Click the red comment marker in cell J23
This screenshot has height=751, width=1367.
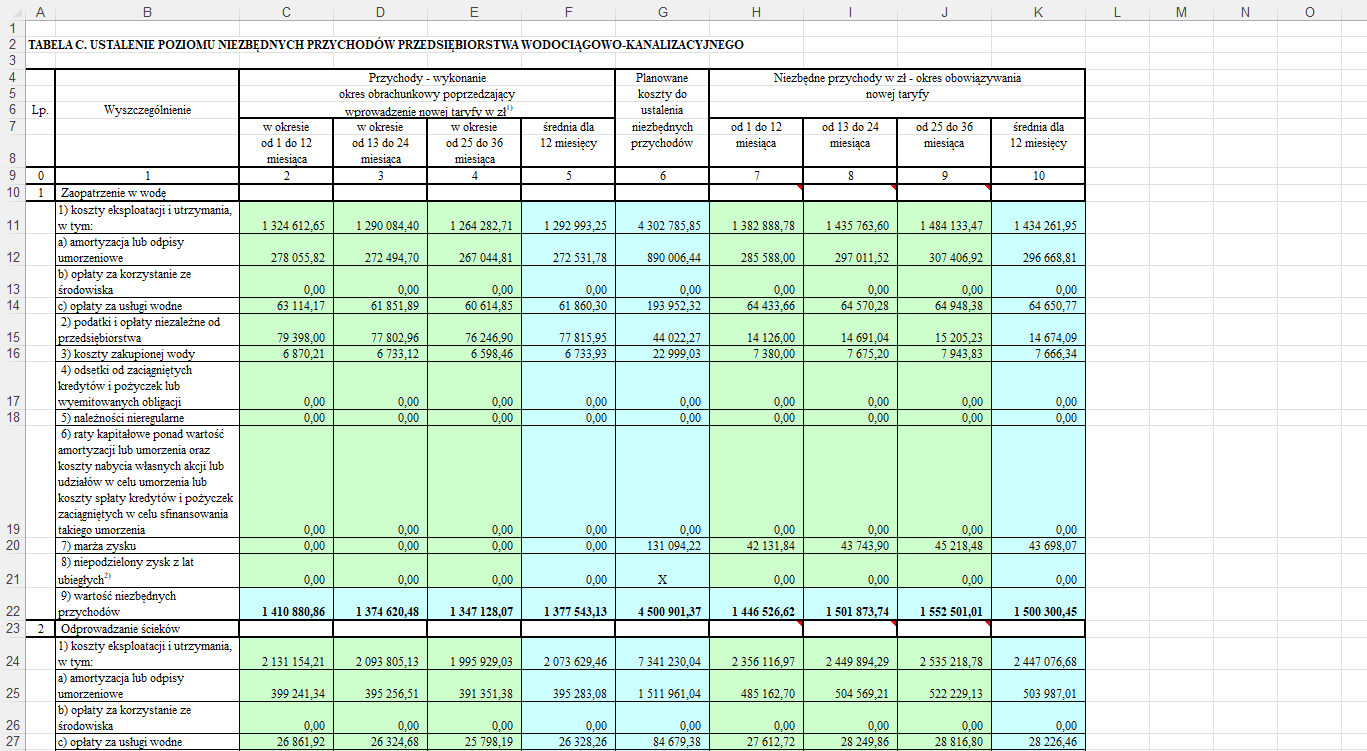(x=987, y=623)
